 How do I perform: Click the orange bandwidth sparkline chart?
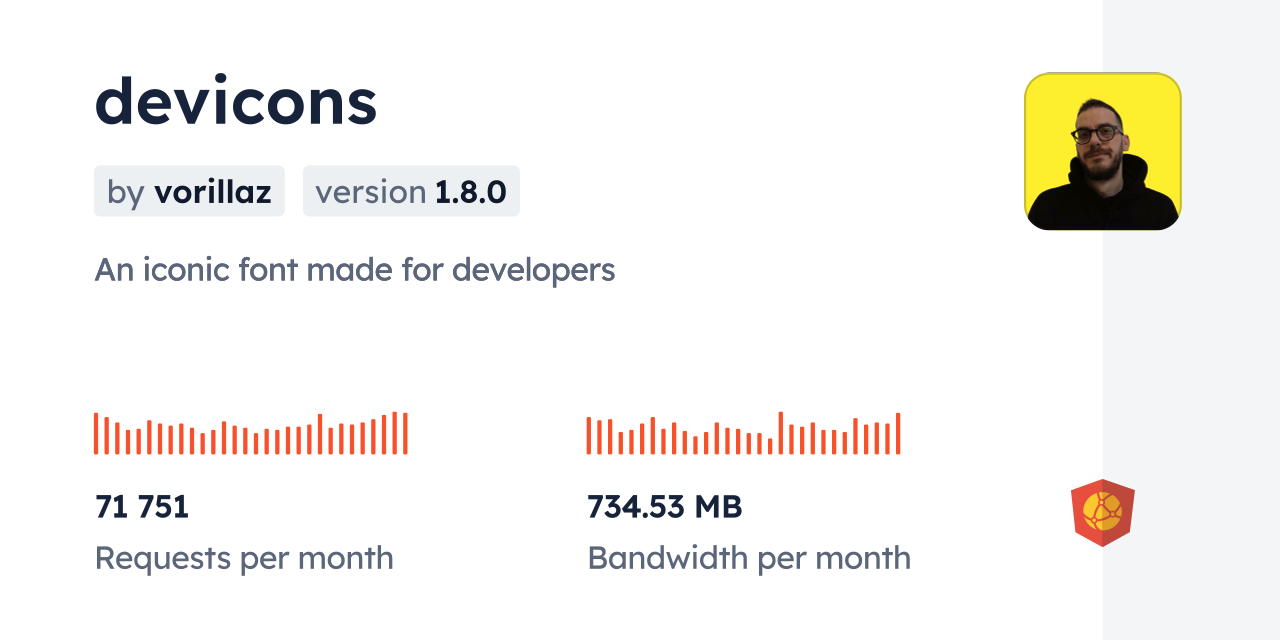tap(743, 432)
